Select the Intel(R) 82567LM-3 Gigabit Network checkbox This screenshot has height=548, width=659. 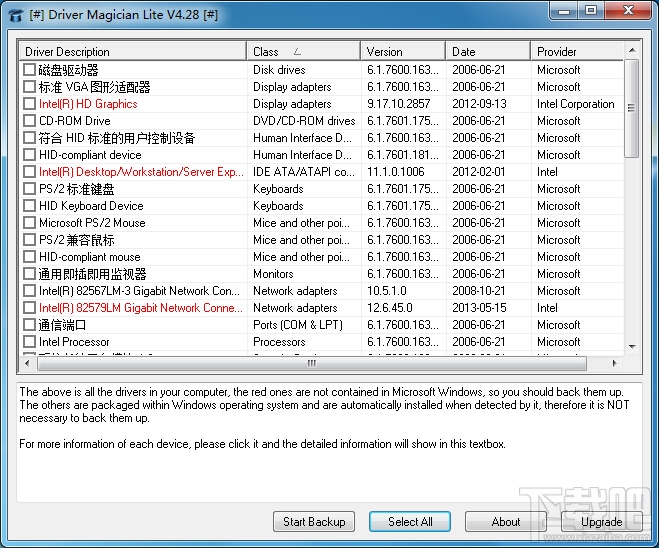(x=29, y=291)
